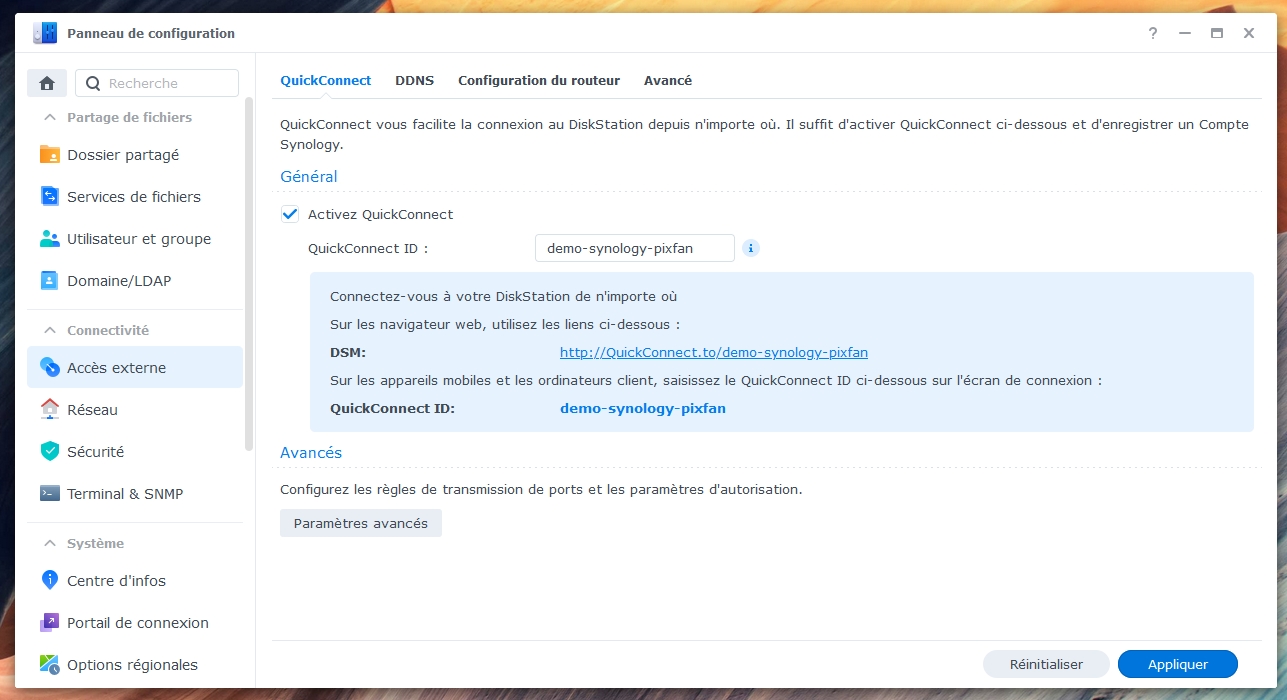Image resolution: width=1287 pixels, height=700 pixels.
Task: Open Services de fichiers icon in sidebar
Action: pyautogui.click(x=50, y=197)
